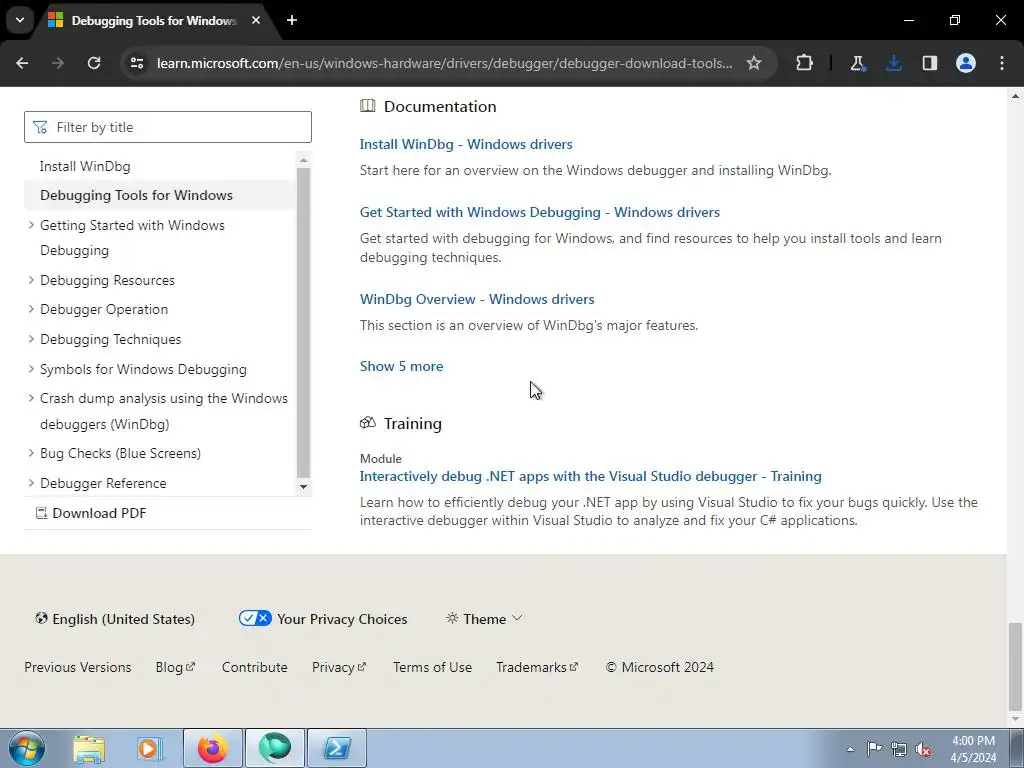Open the network tray icon
Screen dimensions: 1024x768
899,749
